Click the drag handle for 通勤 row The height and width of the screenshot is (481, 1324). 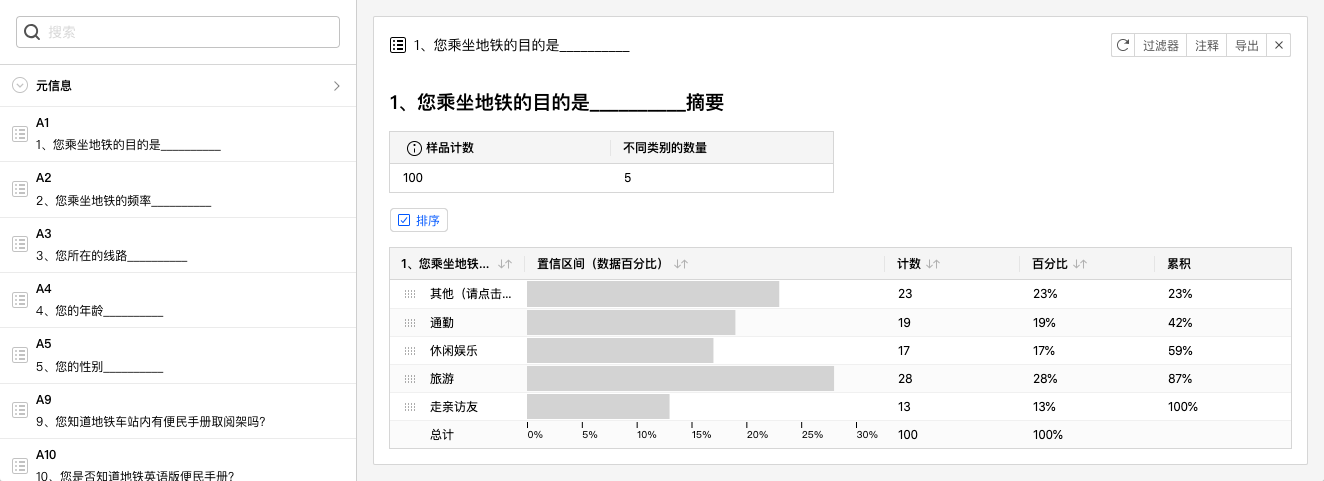(410, 323)
